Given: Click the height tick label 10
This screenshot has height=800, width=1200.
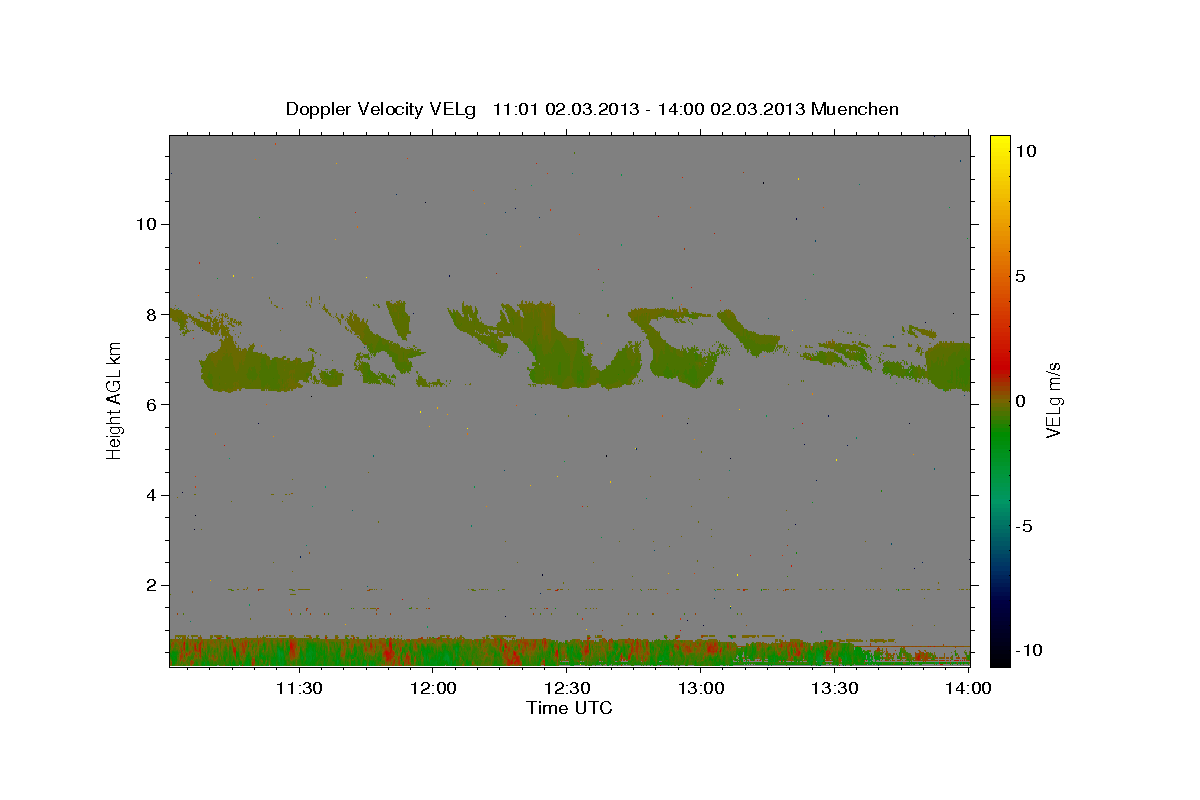Looking at the screenshot, I should click(x=145, y=224).
